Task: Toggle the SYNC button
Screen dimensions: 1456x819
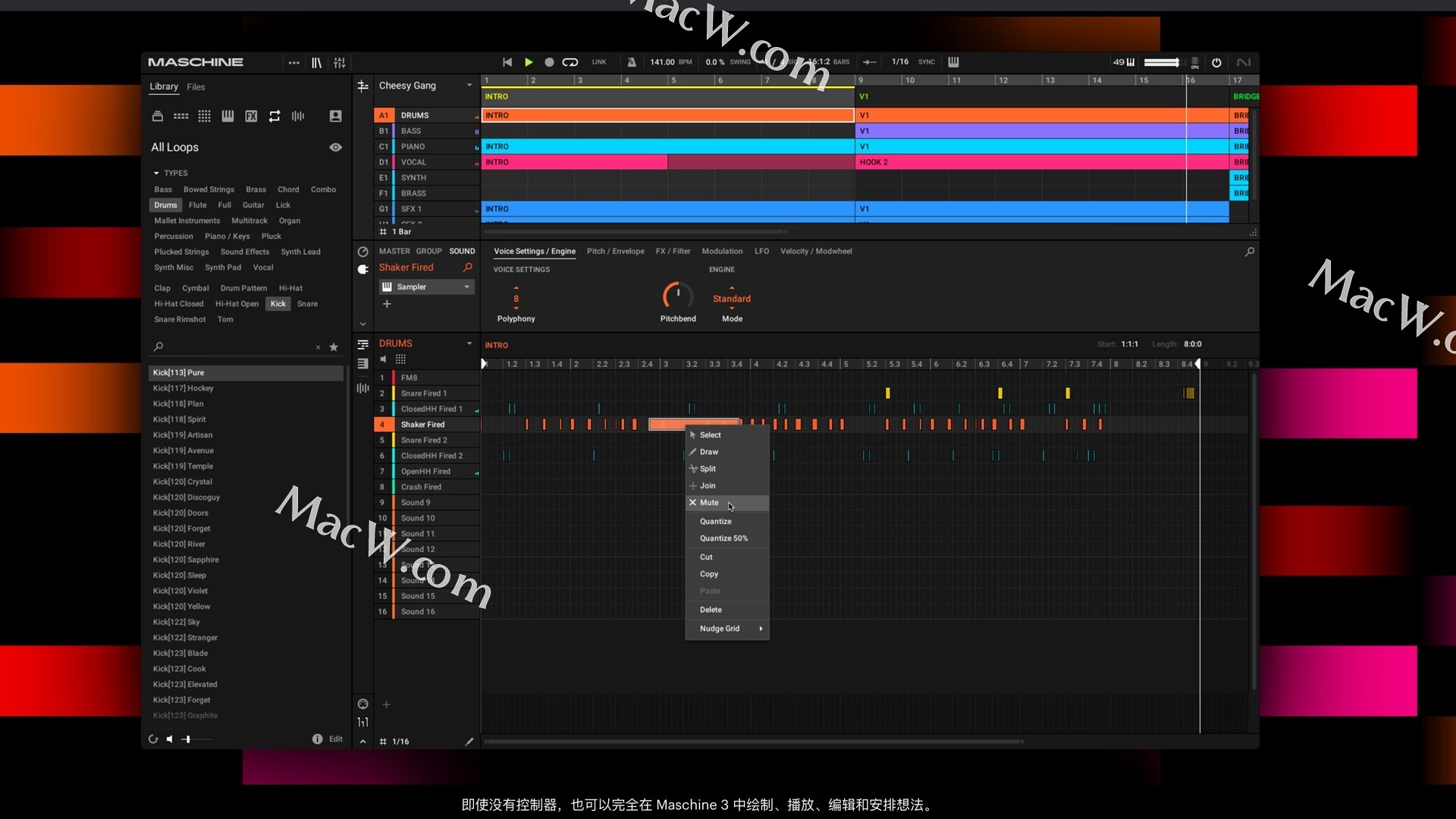Action: pos(927,62)
